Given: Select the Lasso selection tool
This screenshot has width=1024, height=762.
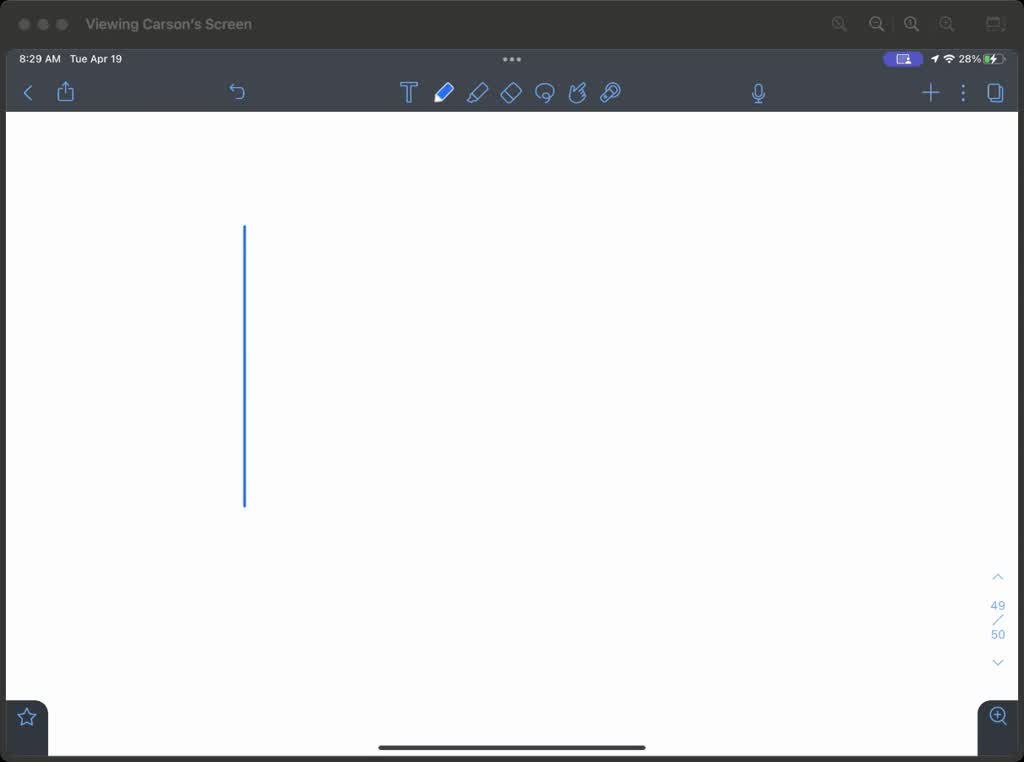Looking at the screenshot, I should 544,93.
